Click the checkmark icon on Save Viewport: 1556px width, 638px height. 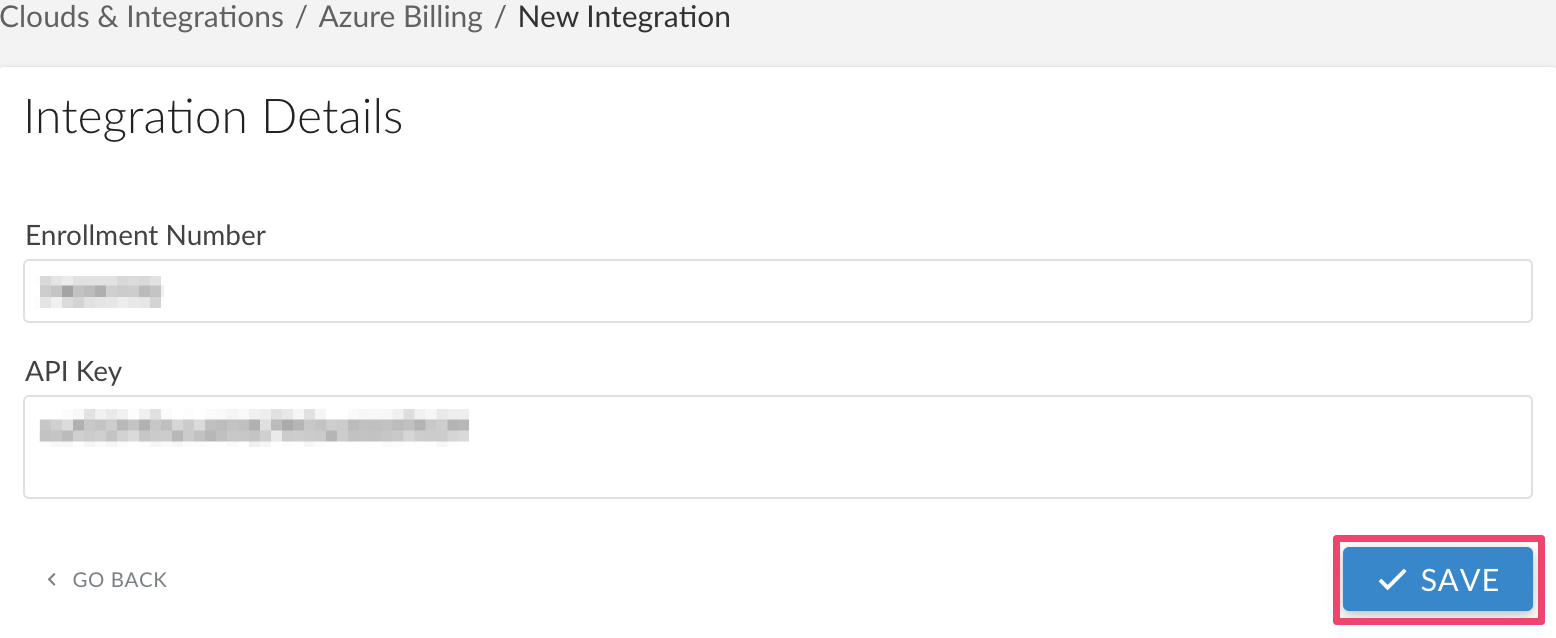click(1391, 580)
